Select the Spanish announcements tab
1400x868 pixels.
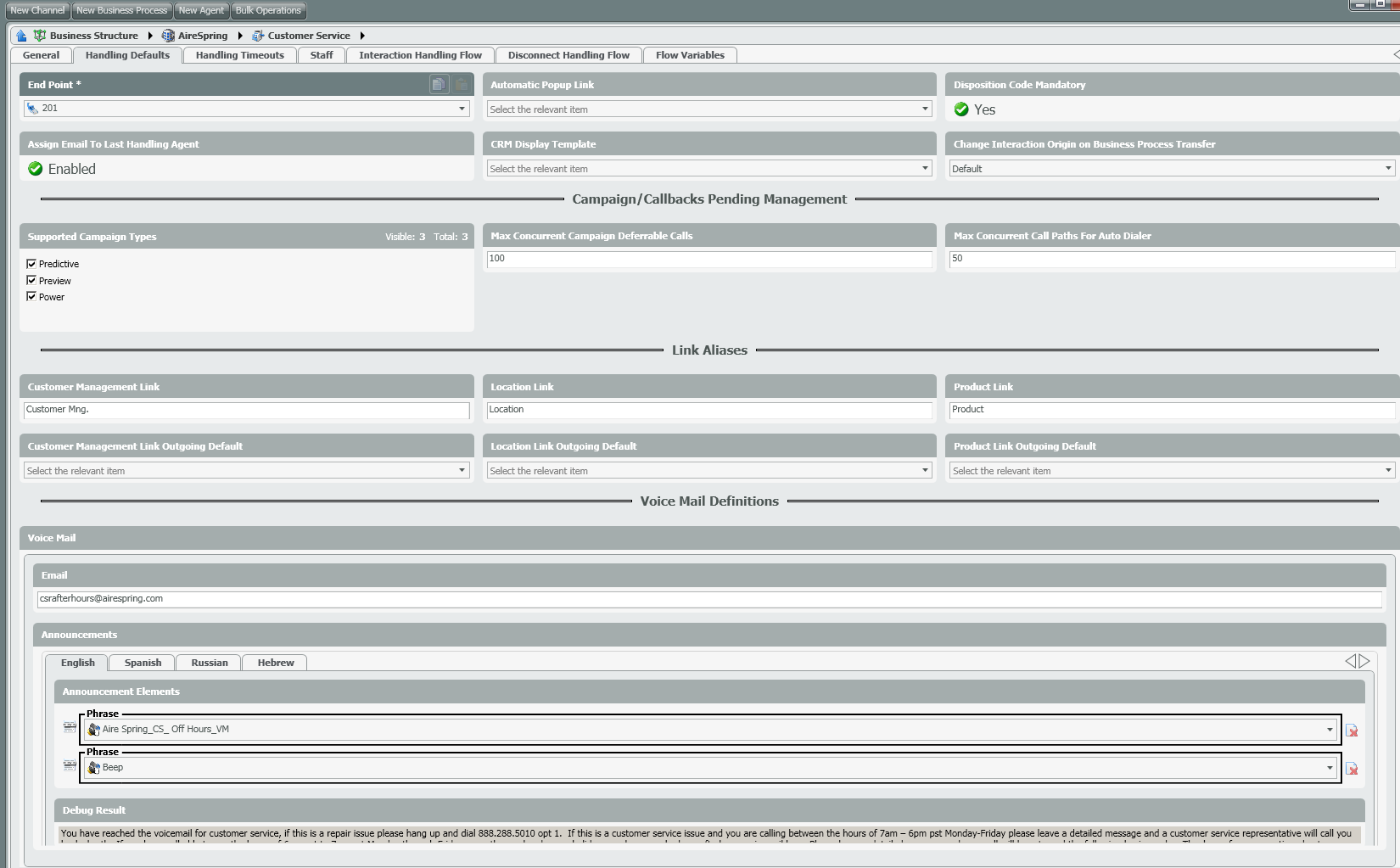143,663
